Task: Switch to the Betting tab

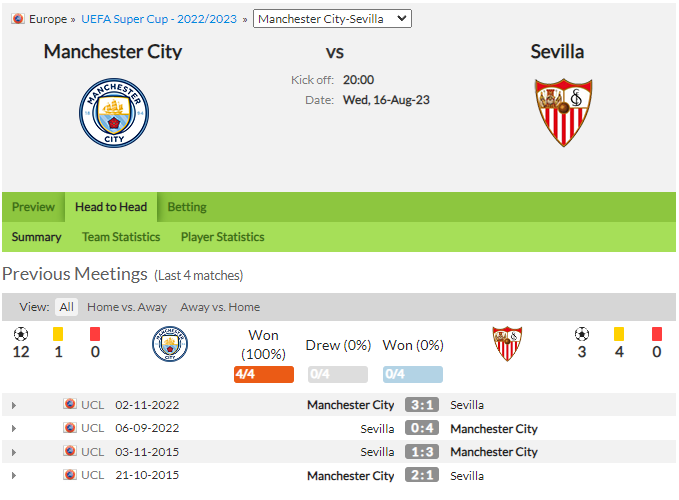Action: click(187, 207)
